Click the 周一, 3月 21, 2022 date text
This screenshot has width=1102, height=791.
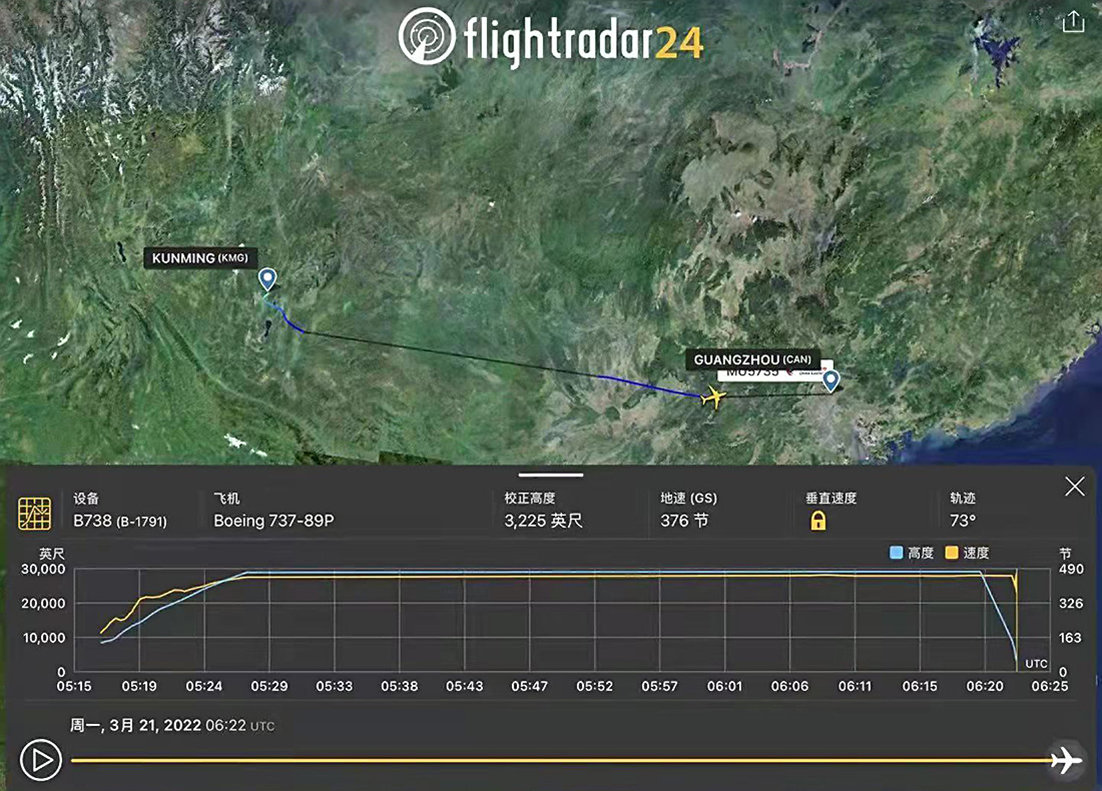(136, 725)
